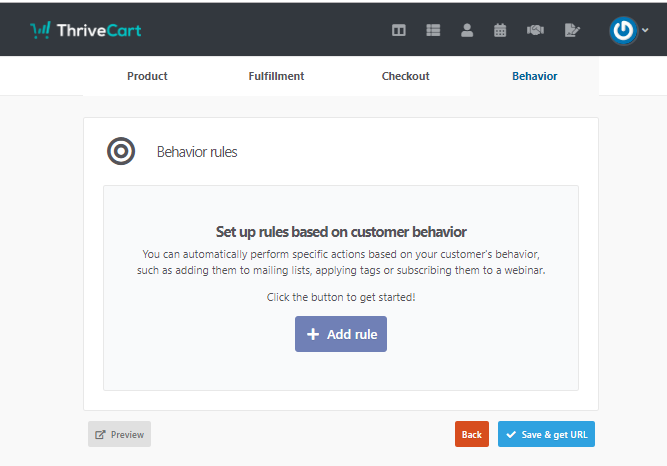Expand the account dropdown chevron
667x466 pixels.
click(645, 30)
